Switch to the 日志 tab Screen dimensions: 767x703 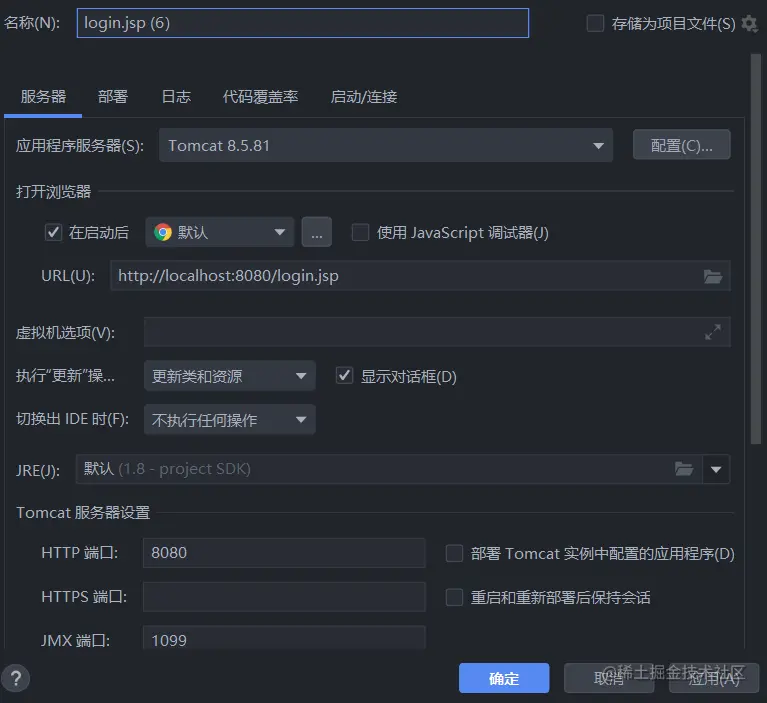pos(176,97)
